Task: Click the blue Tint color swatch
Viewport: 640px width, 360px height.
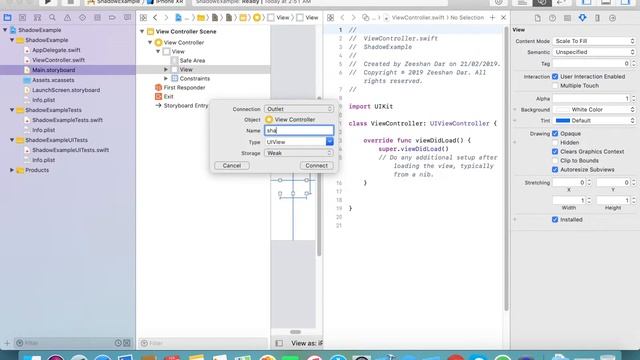Action: (563, 120)
